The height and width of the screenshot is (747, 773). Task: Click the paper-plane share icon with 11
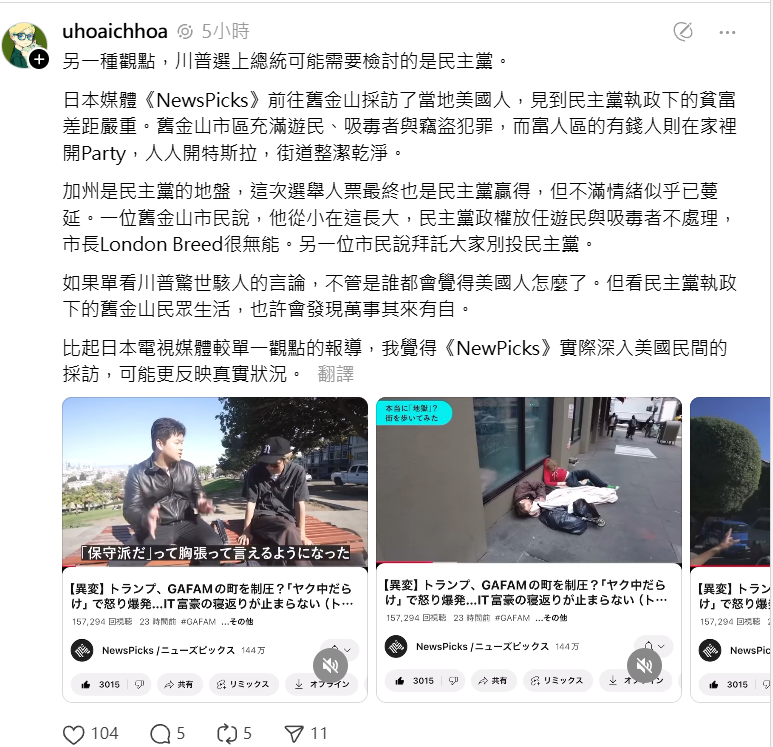[294, 734]
